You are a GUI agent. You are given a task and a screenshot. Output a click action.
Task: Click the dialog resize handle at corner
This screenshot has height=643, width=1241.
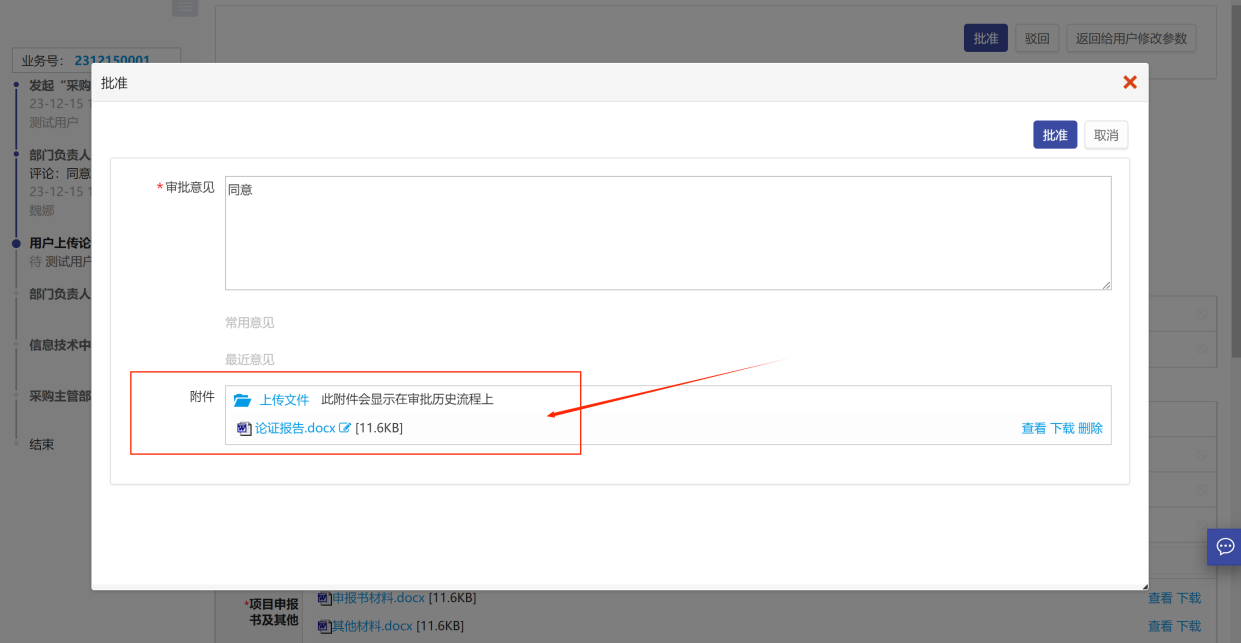[1143, 585]
